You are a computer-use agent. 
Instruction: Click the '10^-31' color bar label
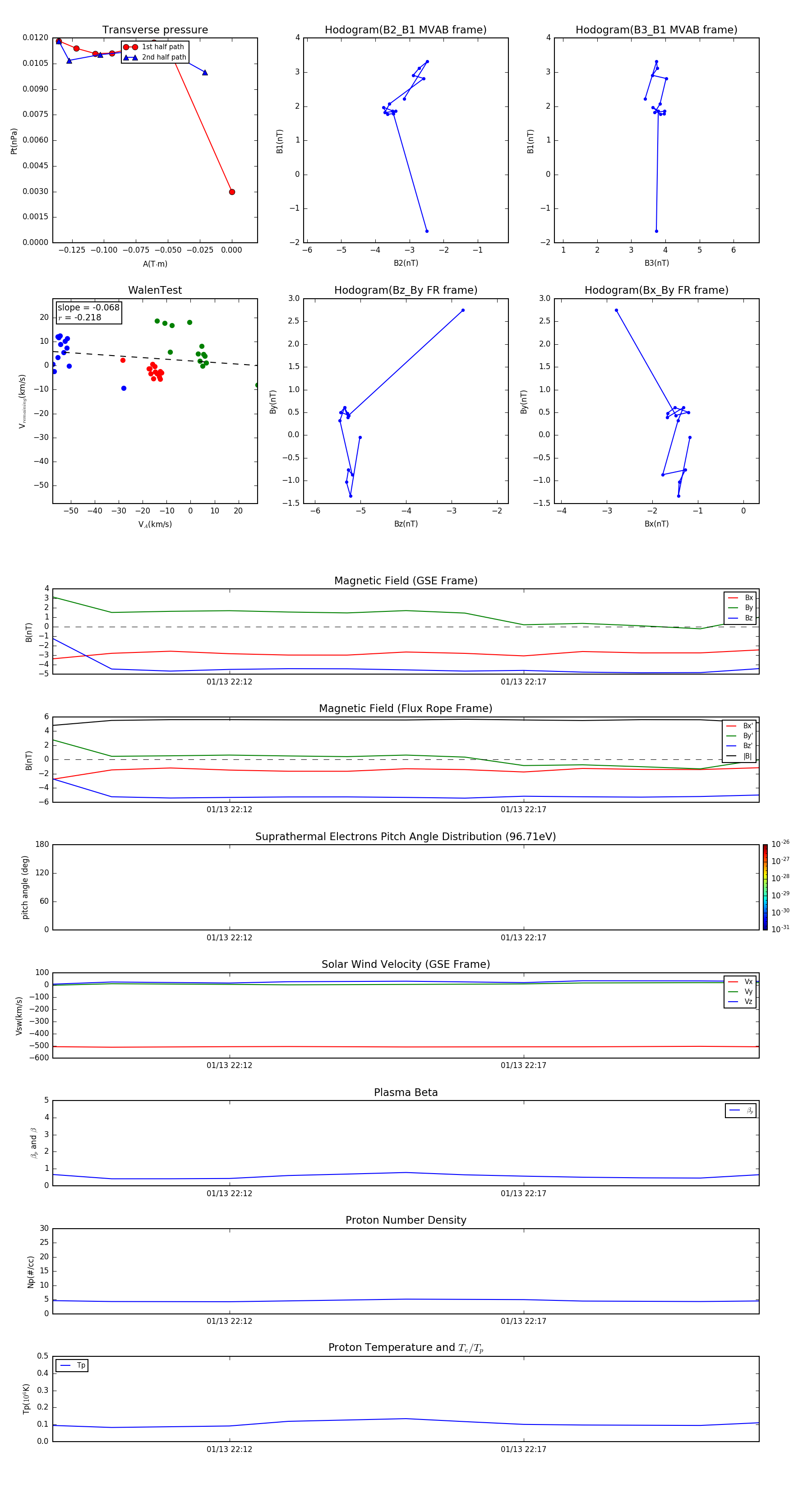(780, 929)
